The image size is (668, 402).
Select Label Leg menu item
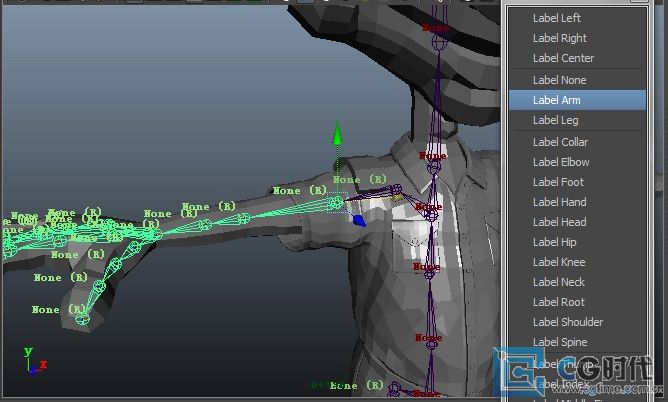(577, 120)
